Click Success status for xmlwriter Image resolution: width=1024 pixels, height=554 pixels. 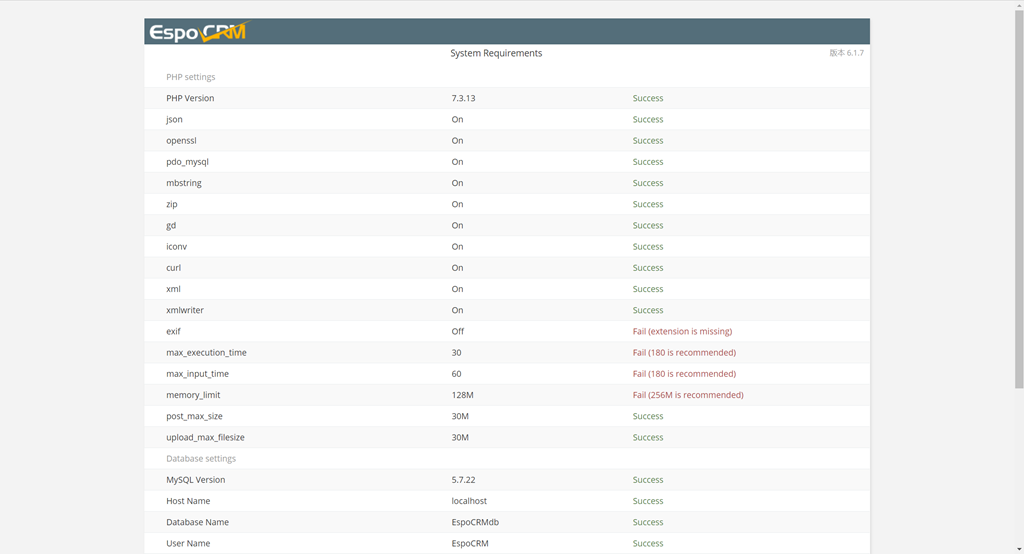click(648, 310)
